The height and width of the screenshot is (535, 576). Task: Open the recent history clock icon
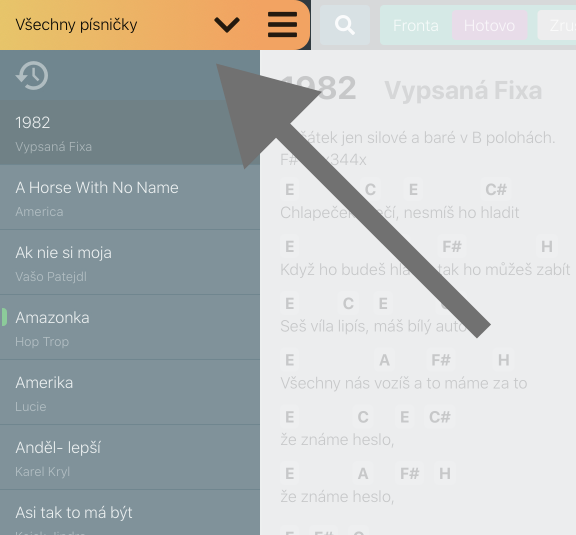tap(32, 76)
